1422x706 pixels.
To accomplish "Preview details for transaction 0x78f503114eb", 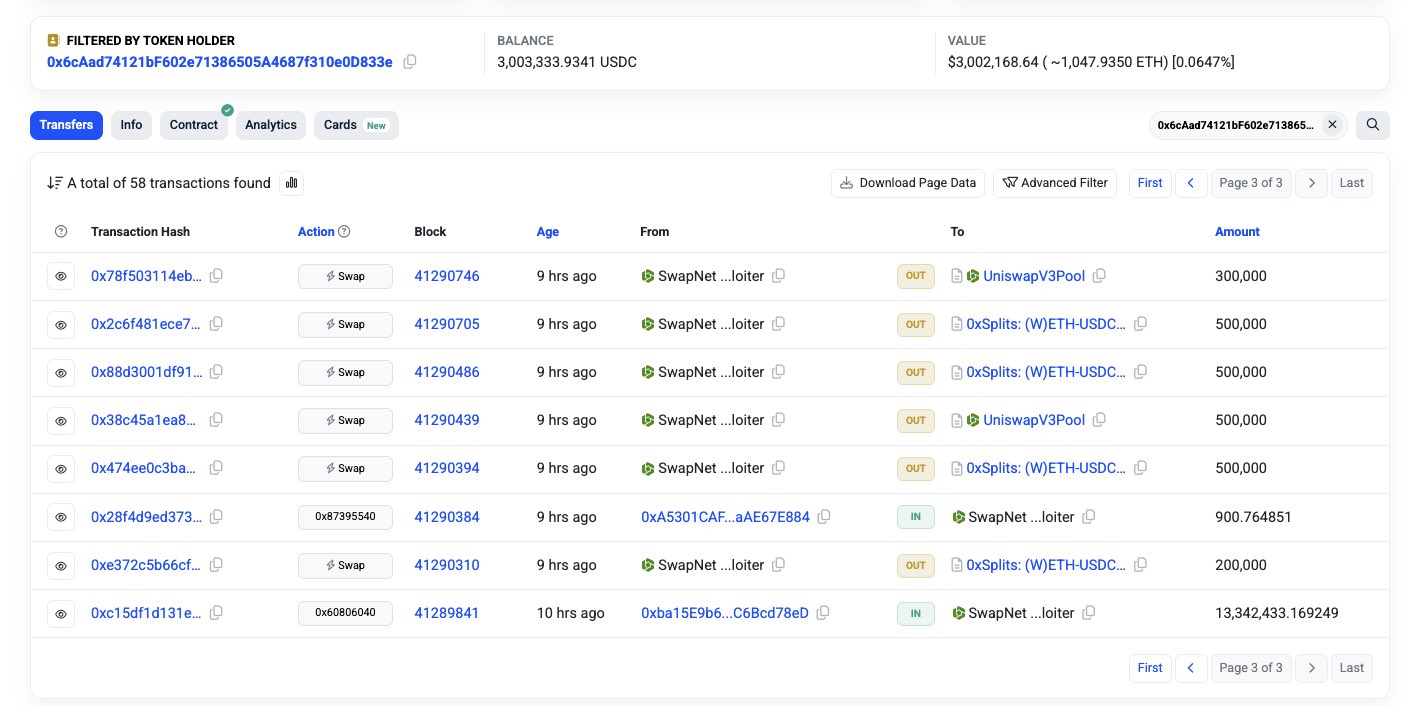I will click(x=61, y=276).
